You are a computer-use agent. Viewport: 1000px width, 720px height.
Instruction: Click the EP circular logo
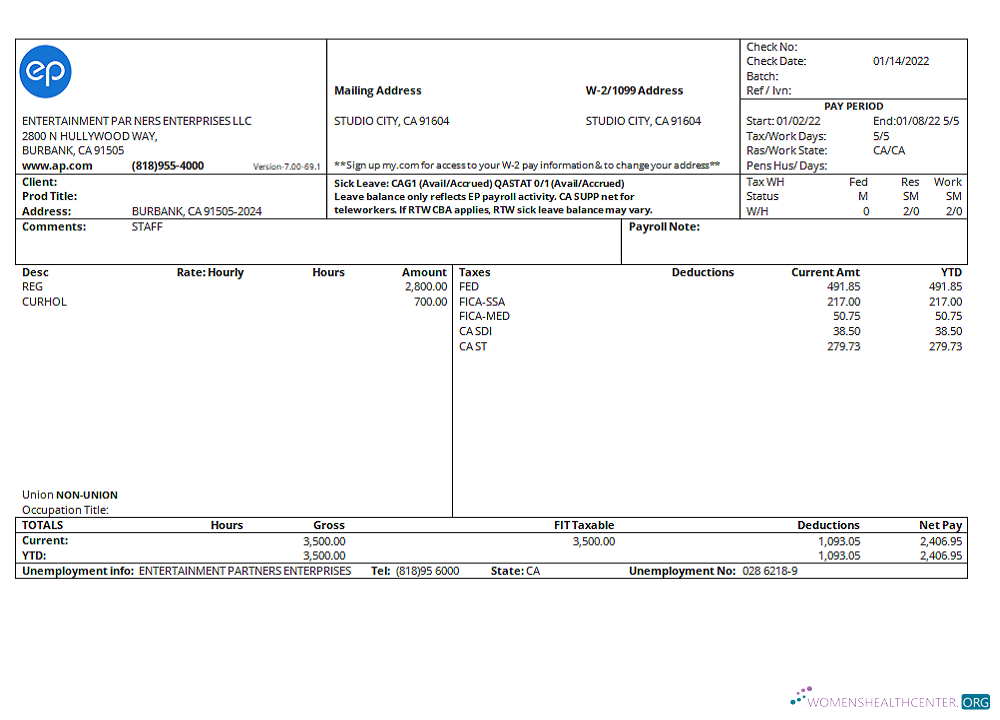[x=45, y=71]
